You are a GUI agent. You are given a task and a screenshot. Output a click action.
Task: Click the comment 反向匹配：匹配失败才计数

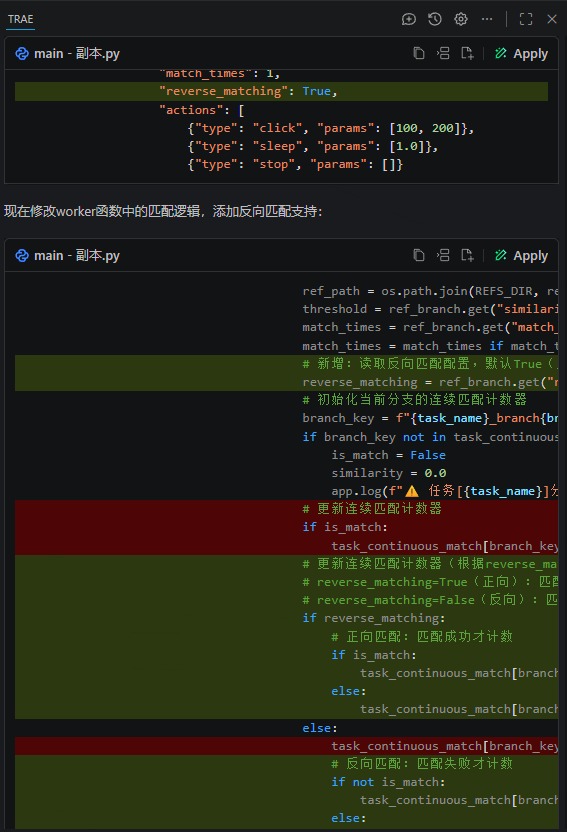[422, 764]
